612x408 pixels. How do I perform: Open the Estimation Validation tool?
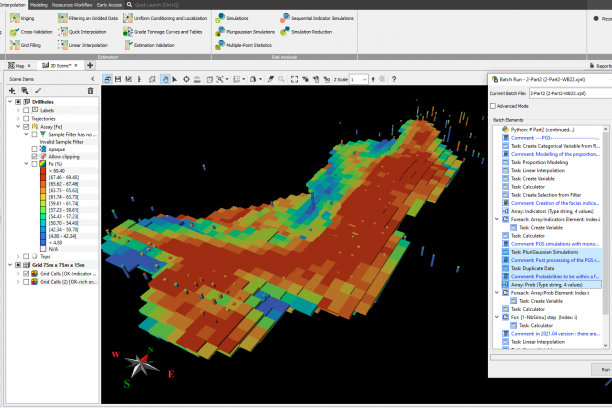[149, 45]
